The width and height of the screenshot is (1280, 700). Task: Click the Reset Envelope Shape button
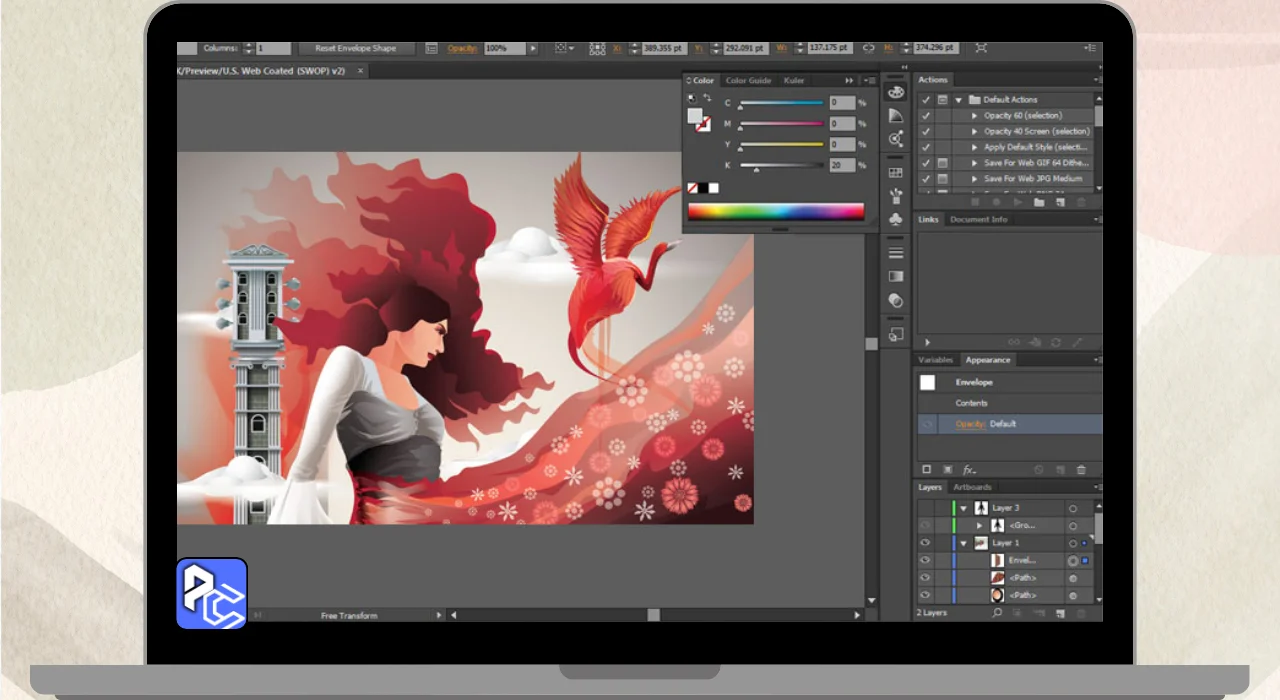[x=355, y=48]
